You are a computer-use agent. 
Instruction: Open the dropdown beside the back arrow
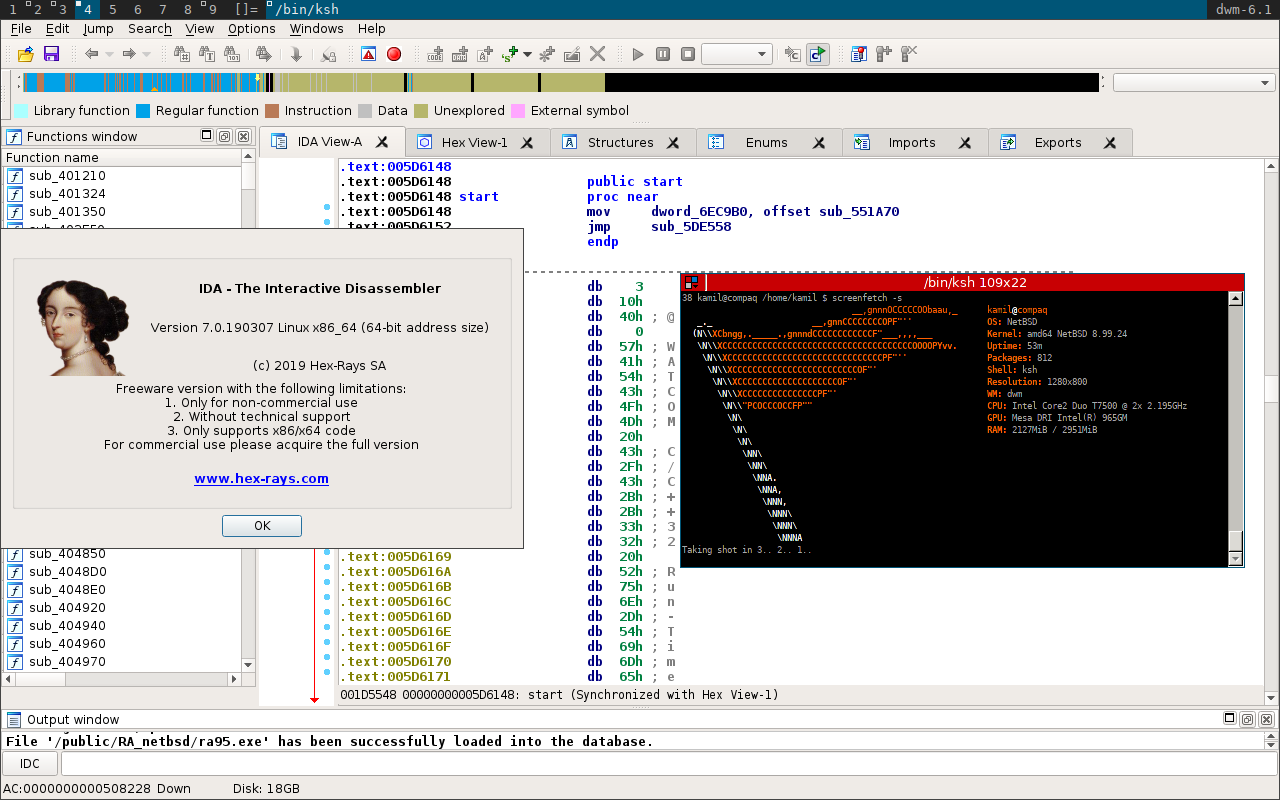(108, 54)
